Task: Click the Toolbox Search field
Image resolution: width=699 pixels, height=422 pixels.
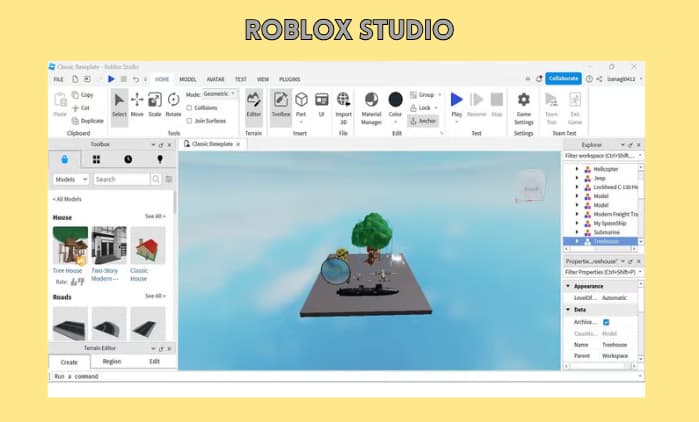Action: pos(121,179)
